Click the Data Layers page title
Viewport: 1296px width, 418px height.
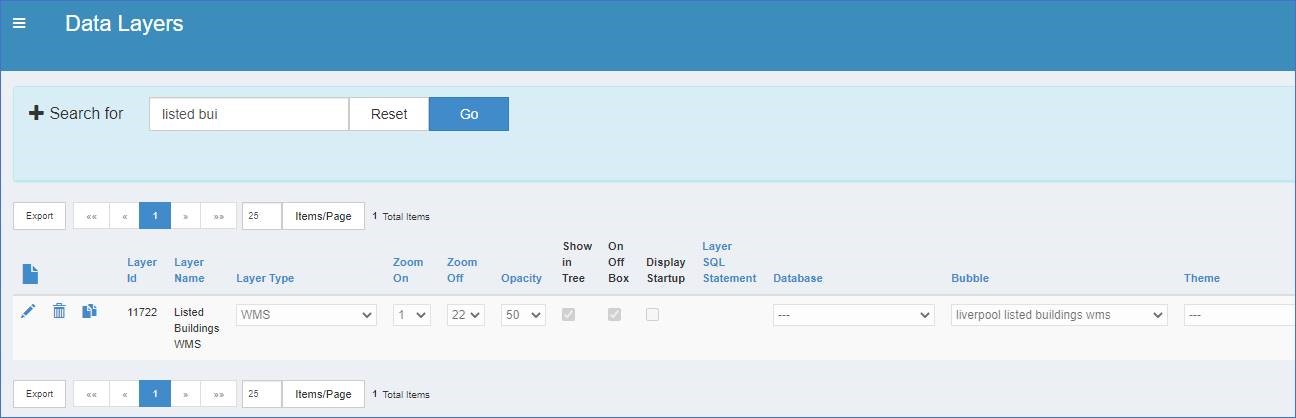click(x=124, y=23)
